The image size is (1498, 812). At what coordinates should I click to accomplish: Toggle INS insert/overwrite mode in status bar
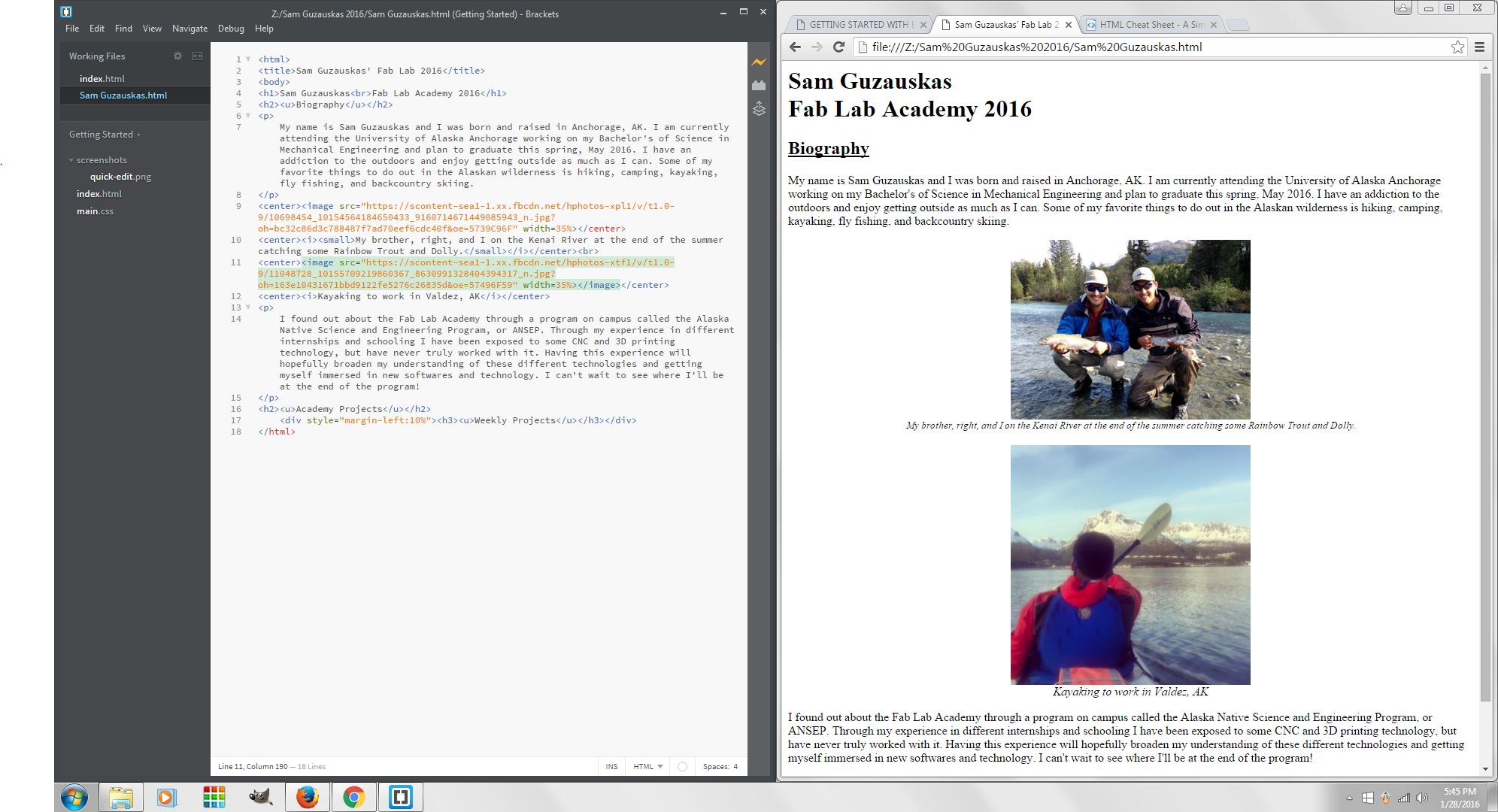611,766
